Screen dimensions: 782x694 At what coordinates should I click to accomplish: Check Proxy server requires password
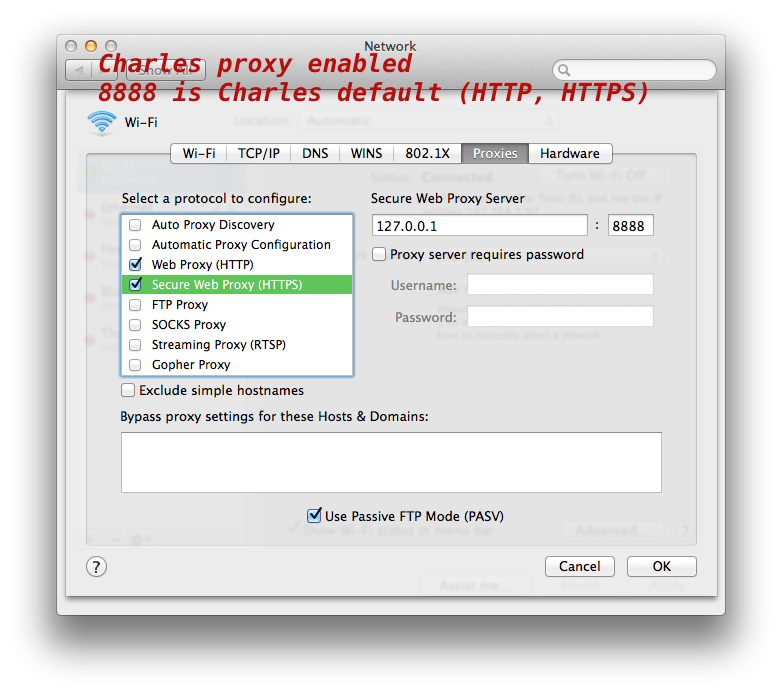click(379, 254)
